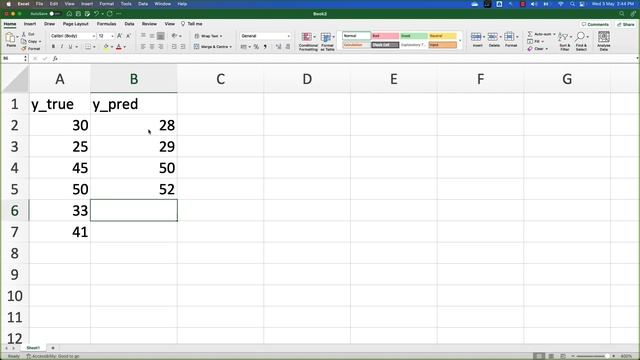The image size is (640, 360).
Task: Expand the cell styles gallery arrow
Action: point(460,41)
